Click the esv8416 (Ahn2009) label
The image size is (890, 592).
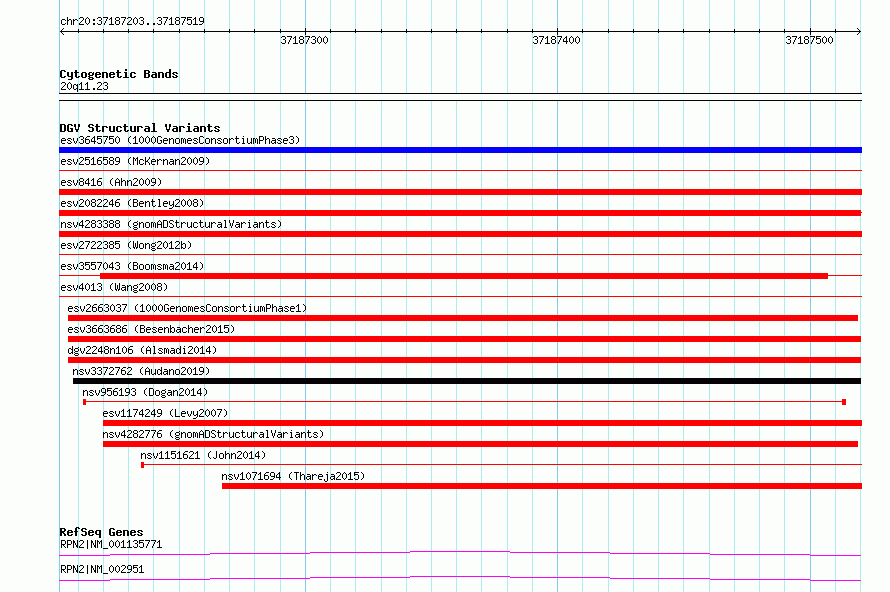tap(111, 182)
